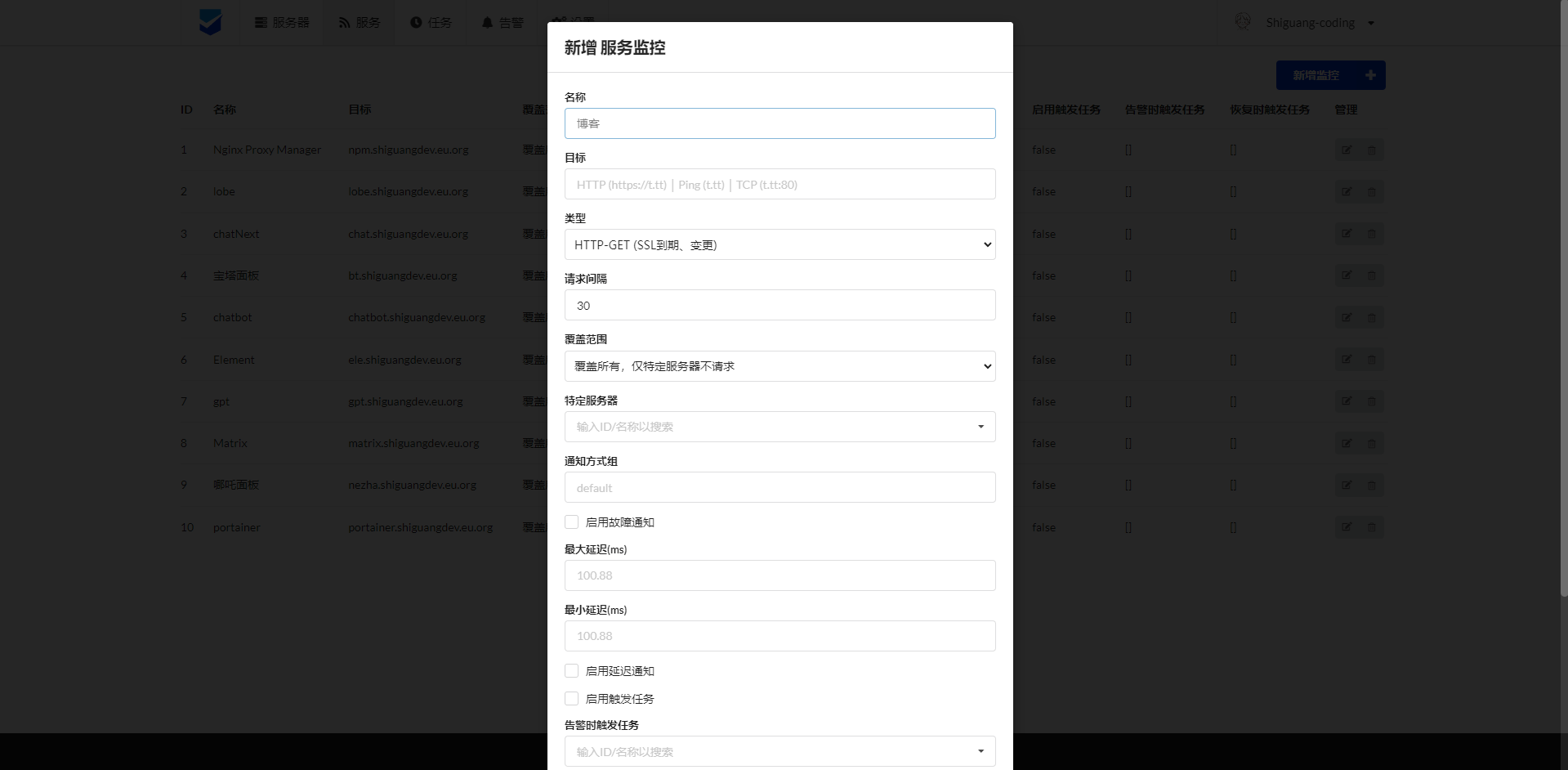Delete the lobe service row
The height and width of the screenshot is (770, 1568).
click(x=1372, y=192)
